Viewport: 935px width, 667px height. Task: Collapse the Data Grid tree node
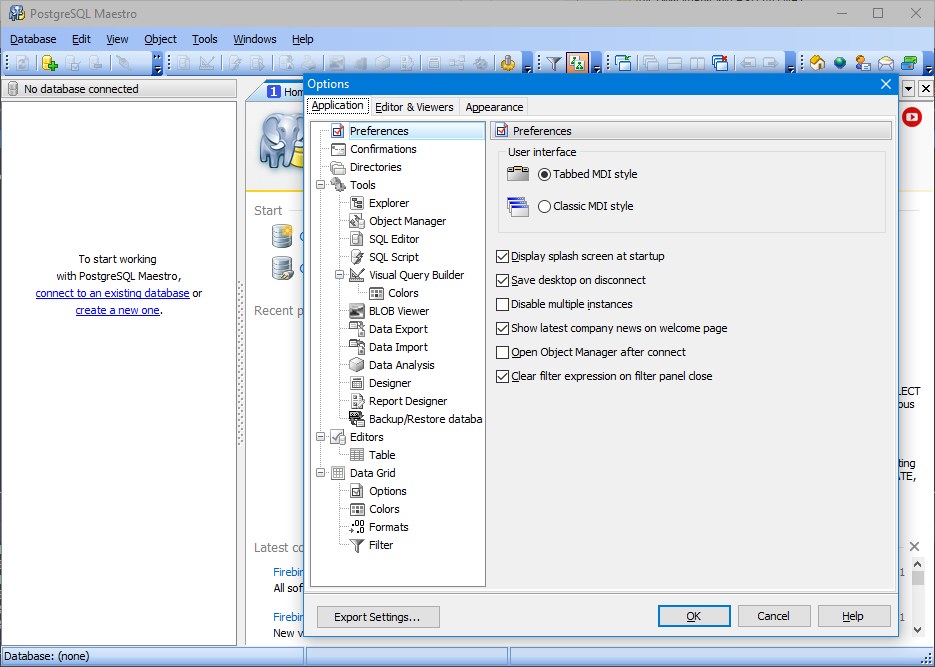[321, 473]
